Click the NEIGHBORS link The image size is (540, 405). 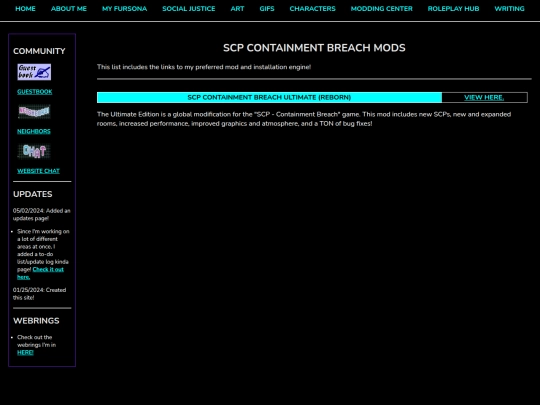(34, 131)
